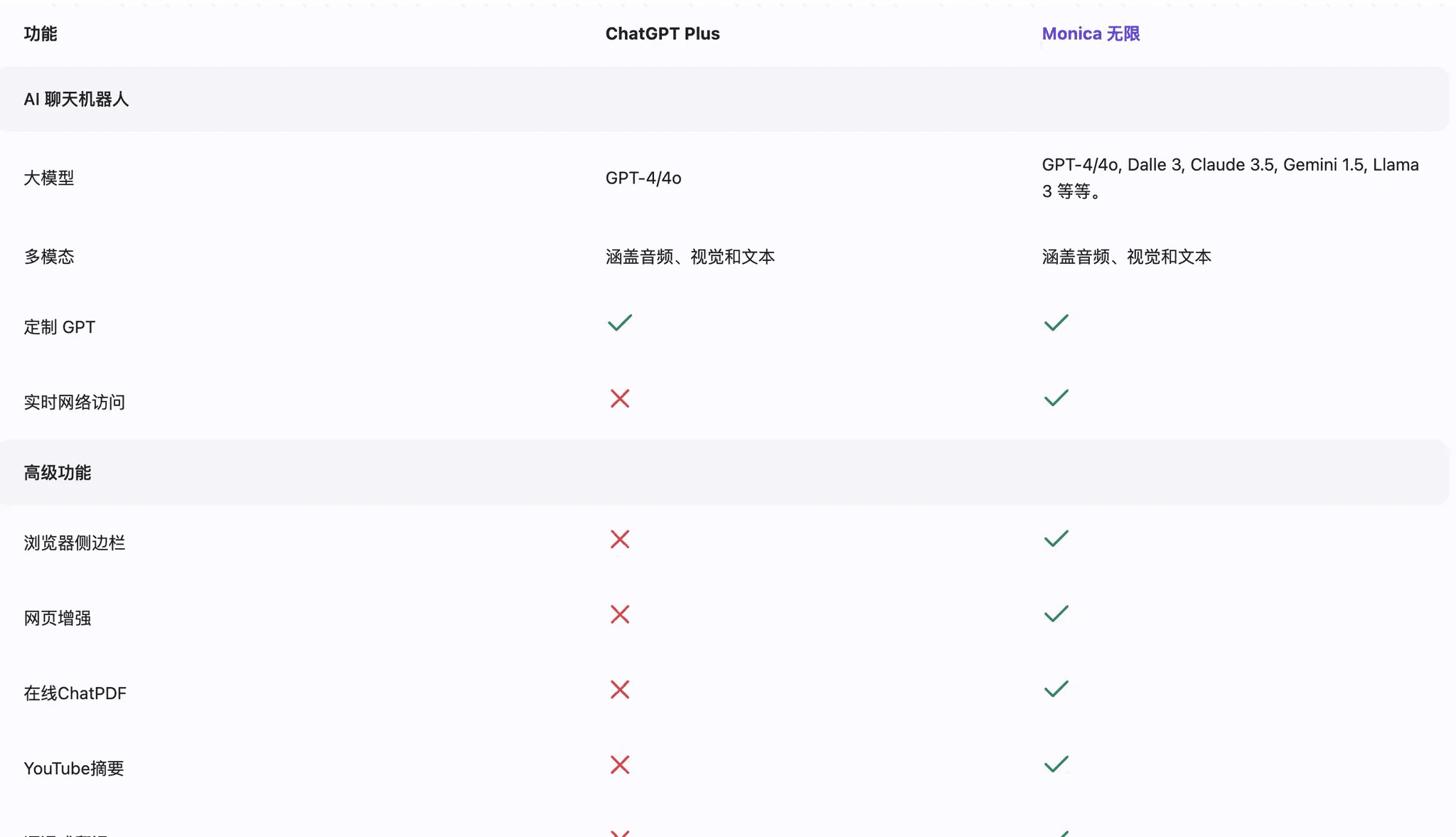Click the 功能 column header
The image size is (1456, 837).
pyautogui.click(x=41, y=33)
